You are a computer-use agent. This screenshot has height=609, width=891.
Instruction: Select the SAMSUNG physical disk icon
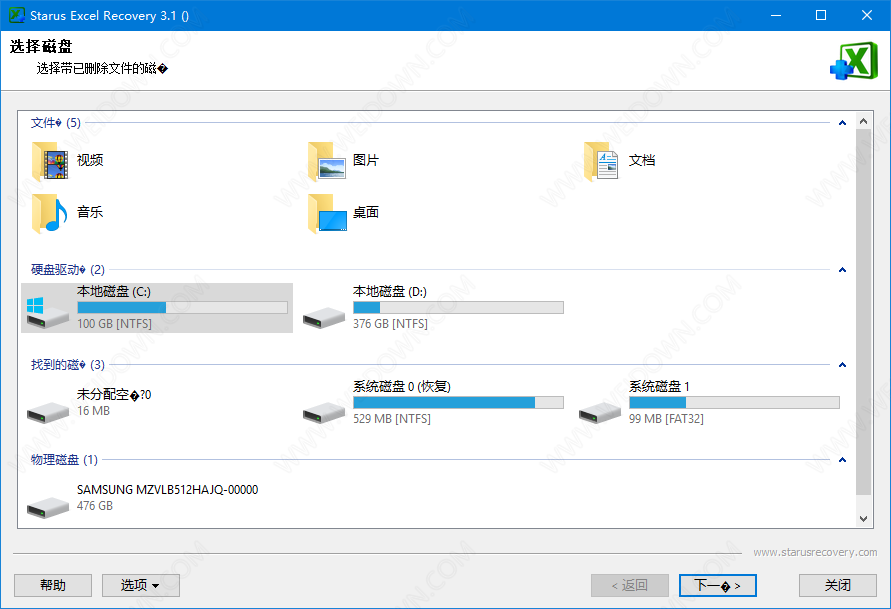pyautogui.click(x=48, y=507)
